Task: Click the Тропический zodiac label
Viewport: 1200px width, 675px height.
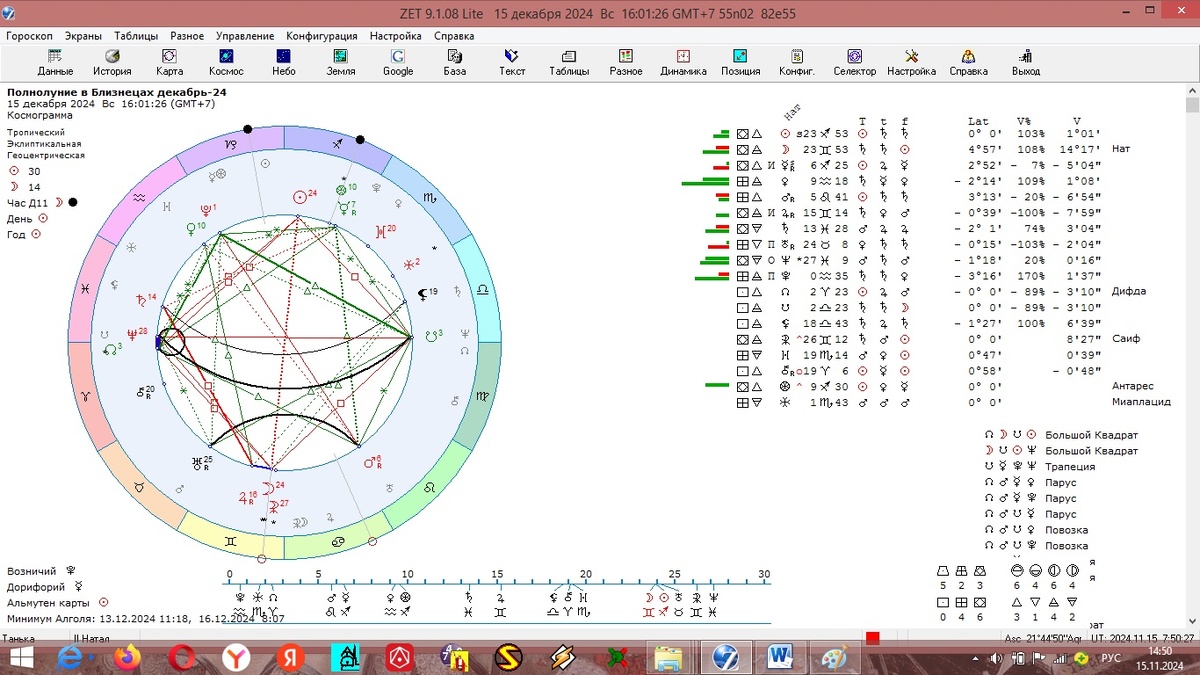Action: click(x=36, y=133)
